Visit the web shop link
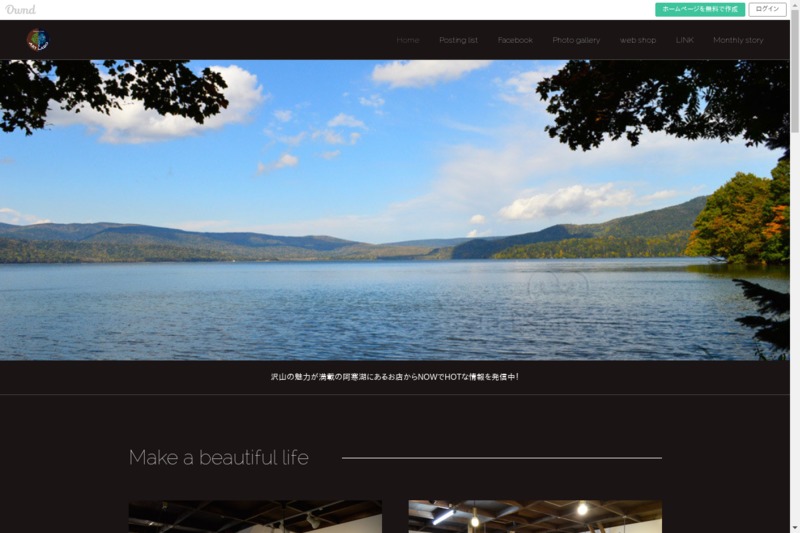This screenshot has height=533, width=800. click(638, 40)
